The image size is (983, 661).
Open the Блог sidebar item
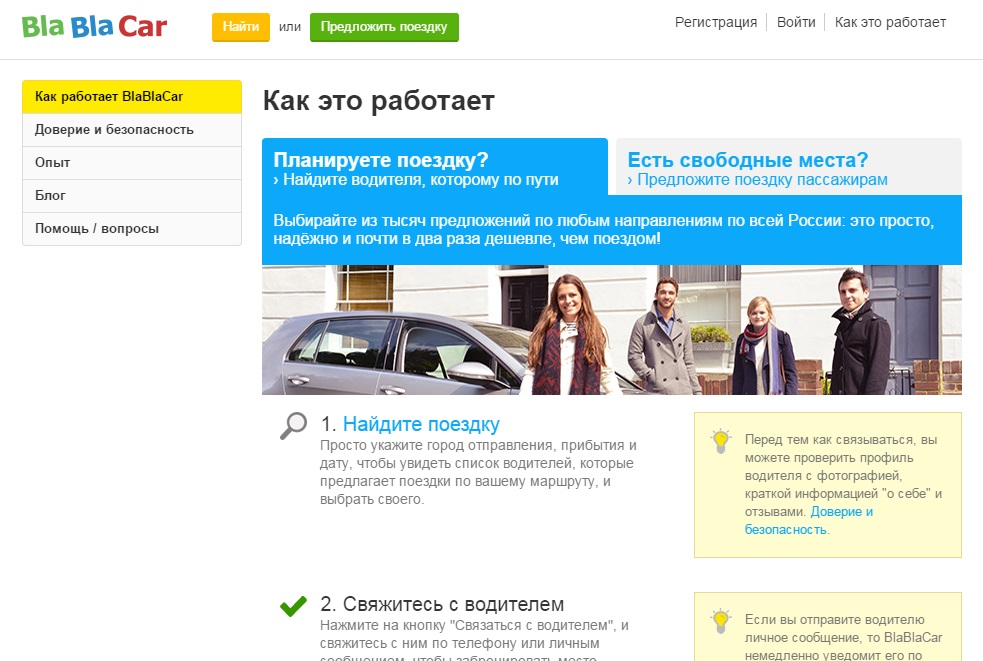tap(132, 196)
